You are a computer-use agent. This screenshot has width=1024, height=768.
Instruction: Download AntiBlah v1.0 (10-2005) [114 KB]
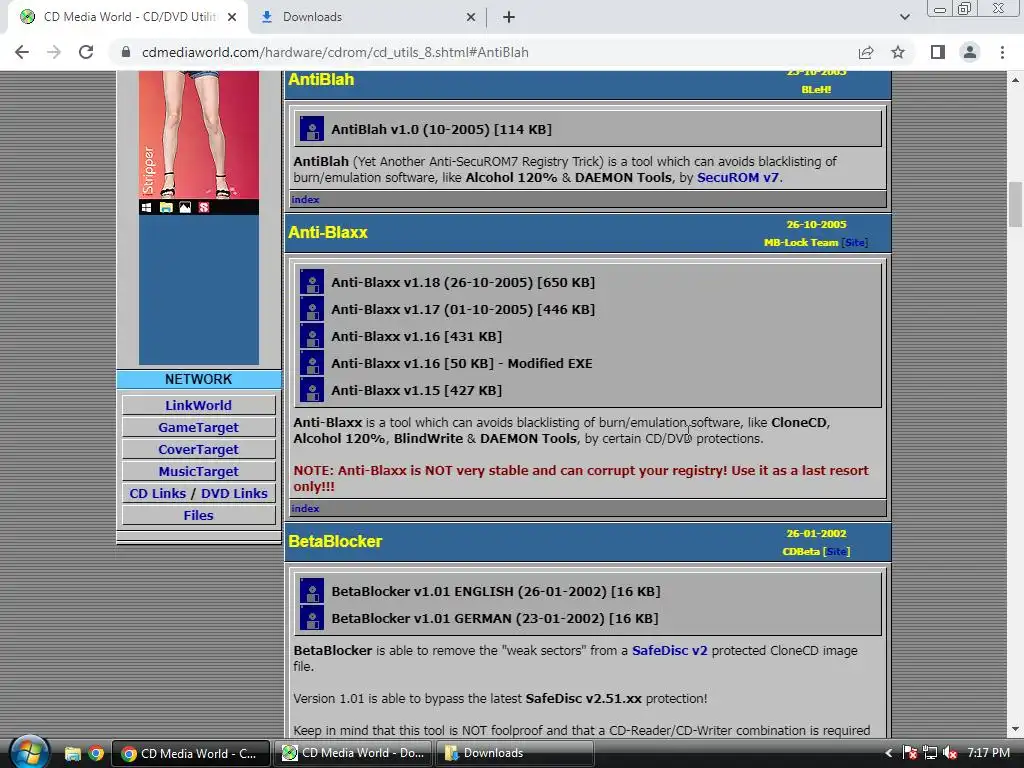pyautogui.click(x=441, y=129)
